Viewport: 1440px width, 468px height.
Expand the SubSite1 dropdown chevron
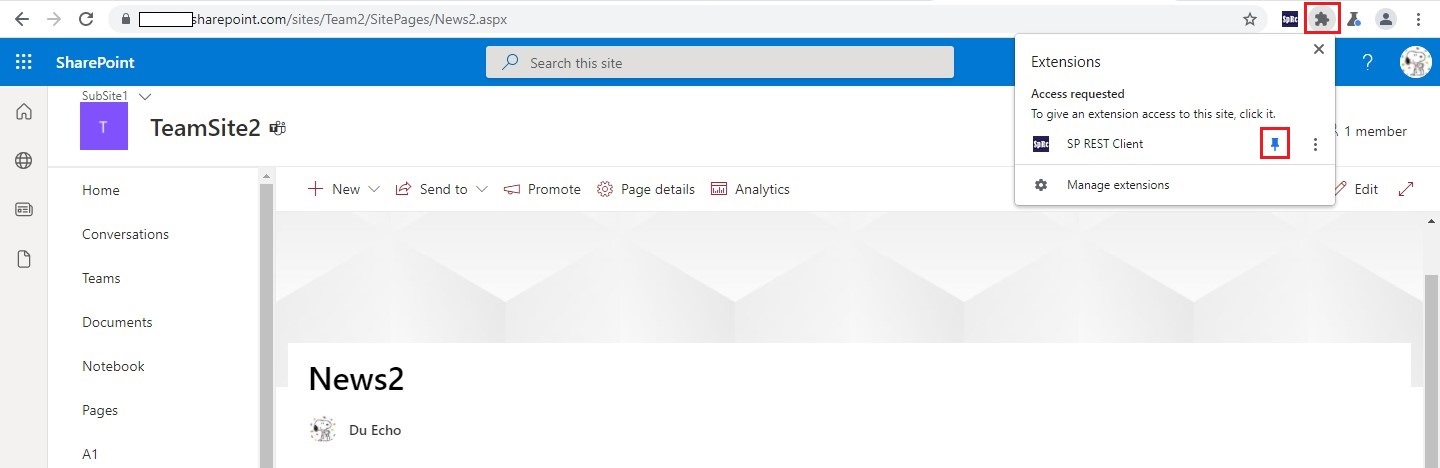145,96
